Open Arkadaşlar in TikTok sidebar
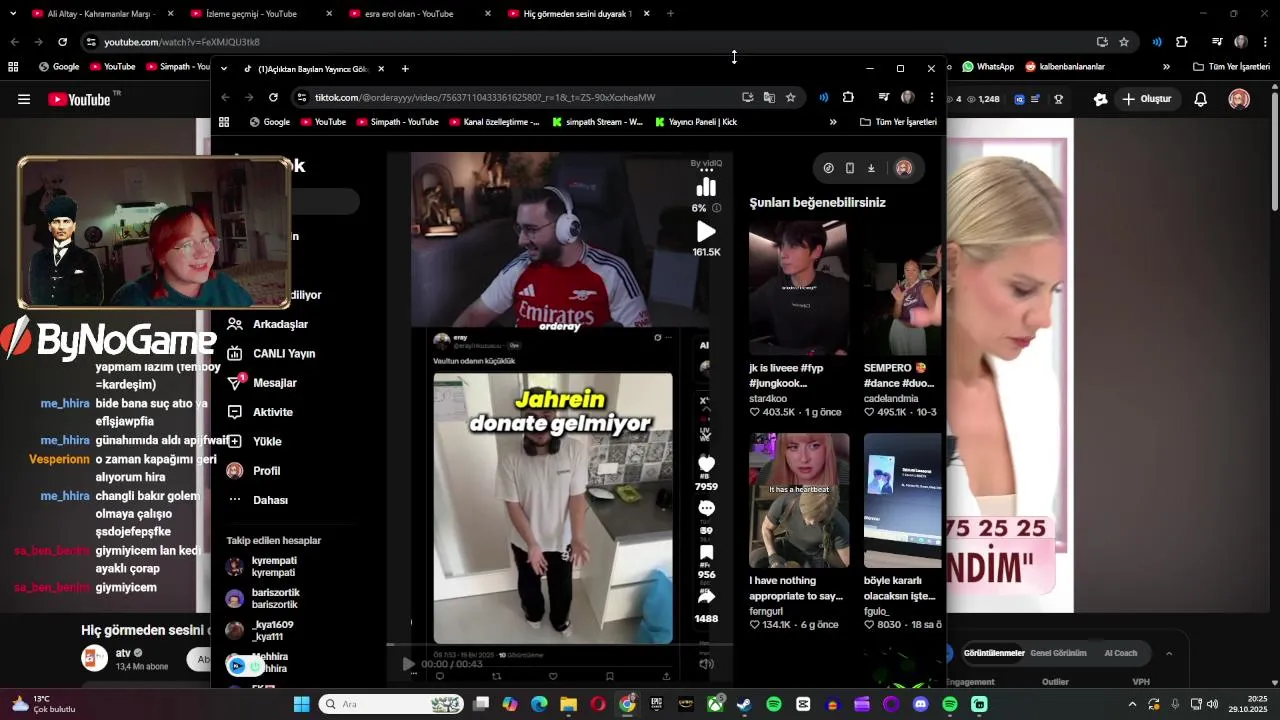The height and width of the screenshot is (720, 1280). pos(268,324)
